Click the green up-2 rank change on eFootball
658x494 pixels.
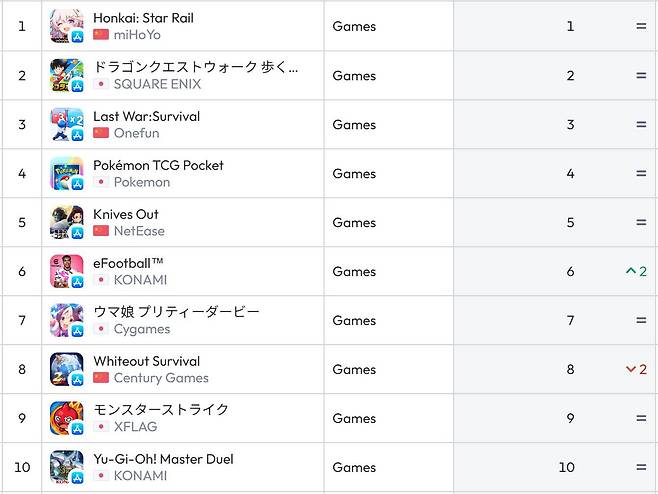[636, 272]
